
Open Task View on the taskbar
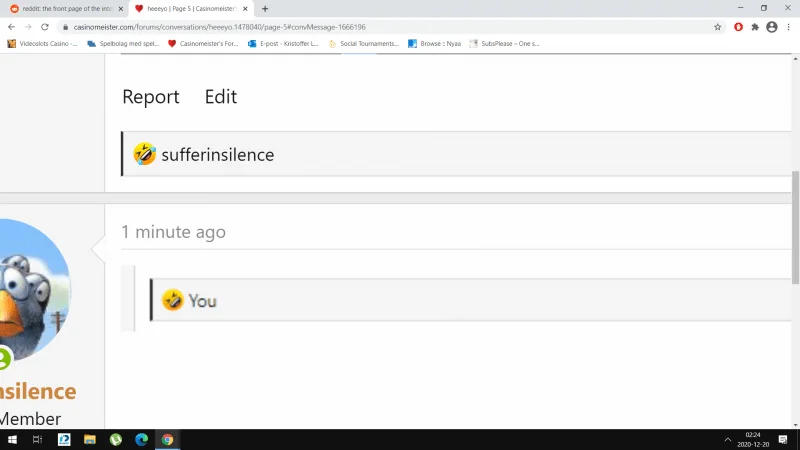(x=37, y=439)
